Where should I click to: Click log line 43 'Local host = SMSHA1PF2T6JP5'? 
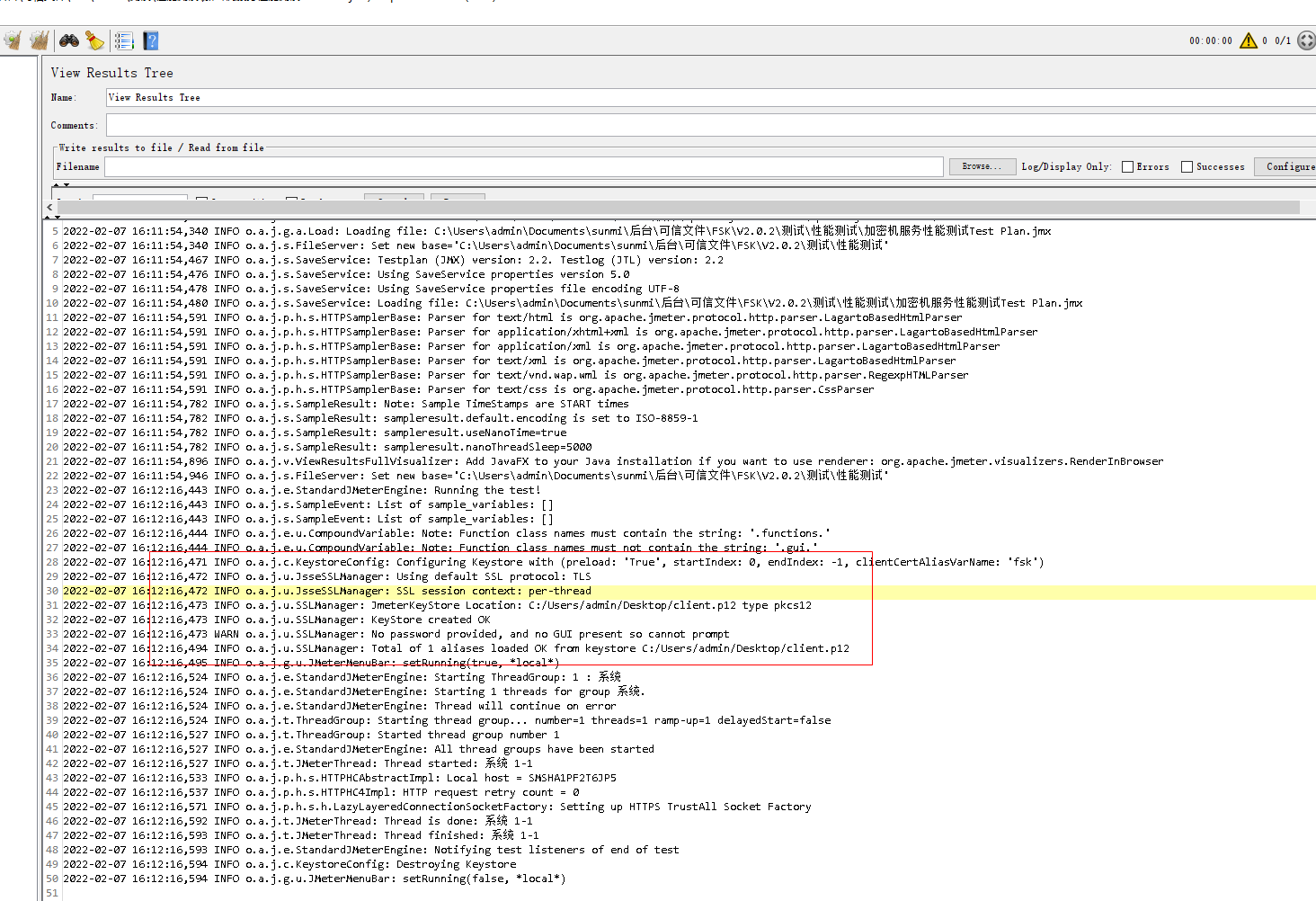tap(340, 778)
